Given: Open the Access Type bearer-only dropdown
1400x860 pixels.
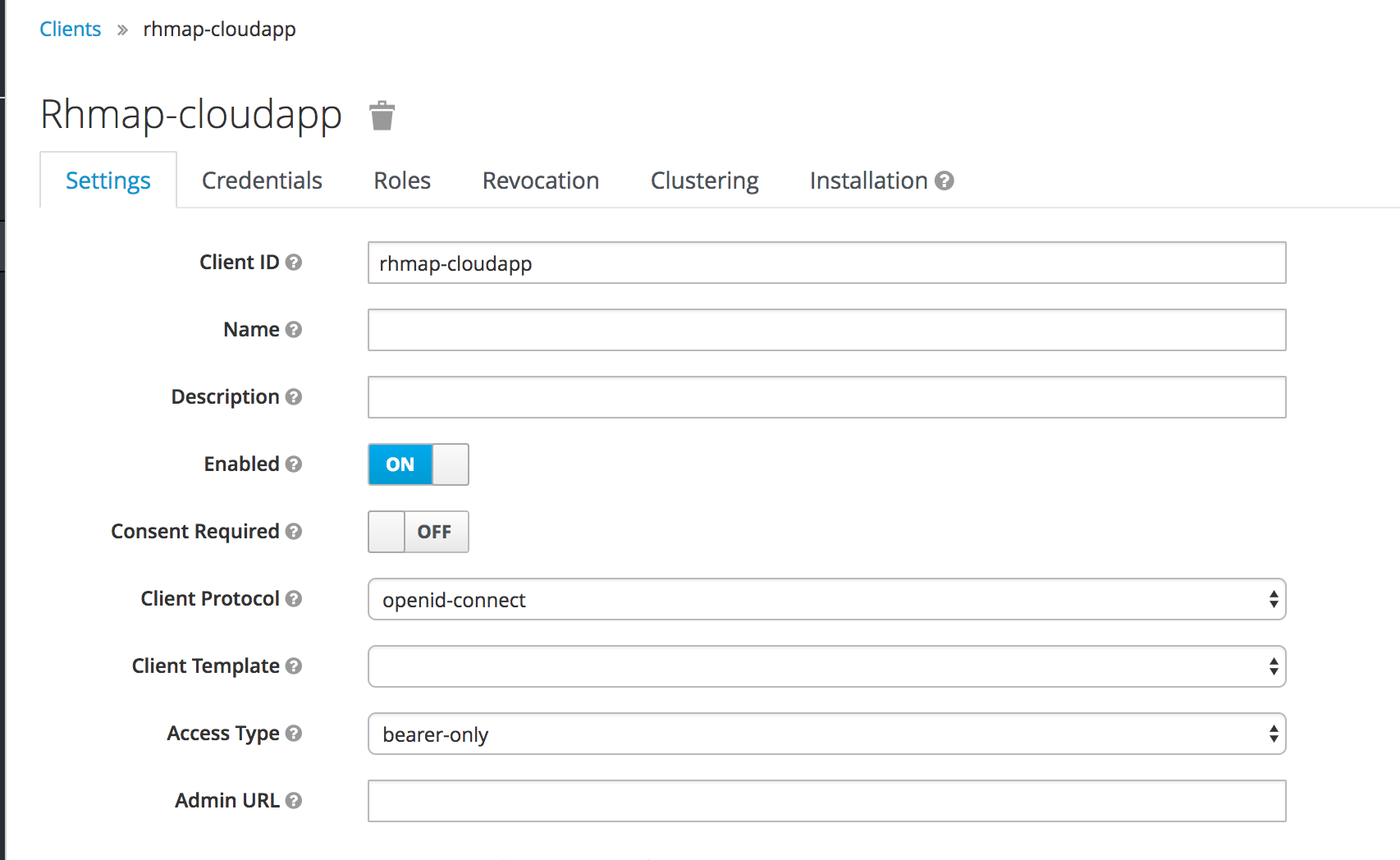Looking at the screenshot, I should coord(826,734).
